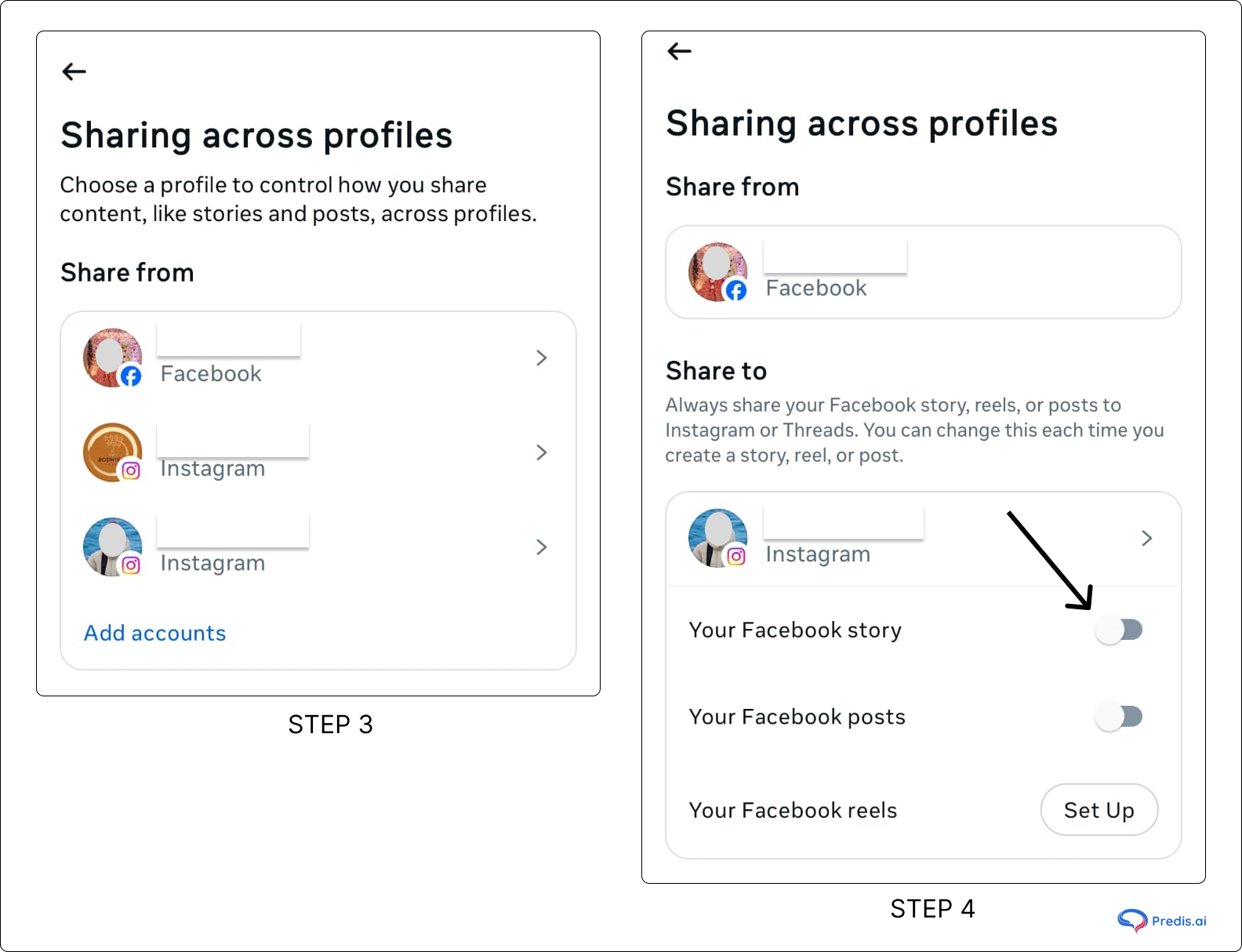This screenshot has width=1242, height=952.
Task: Expand the Instagram row under Share to
Action: [x=1146, y=538]
